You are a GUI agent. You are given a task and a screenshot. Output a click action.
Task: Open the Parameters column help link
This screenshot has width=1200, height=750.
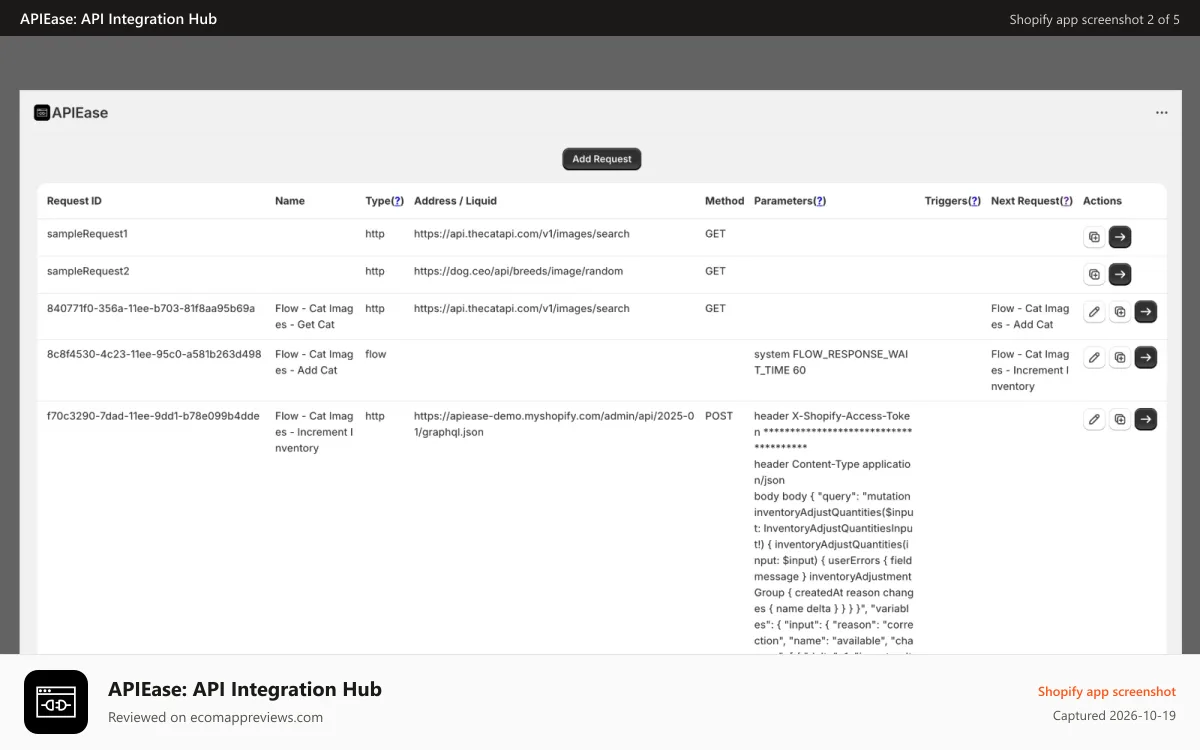pyautogui.click(x=820, y=201)
